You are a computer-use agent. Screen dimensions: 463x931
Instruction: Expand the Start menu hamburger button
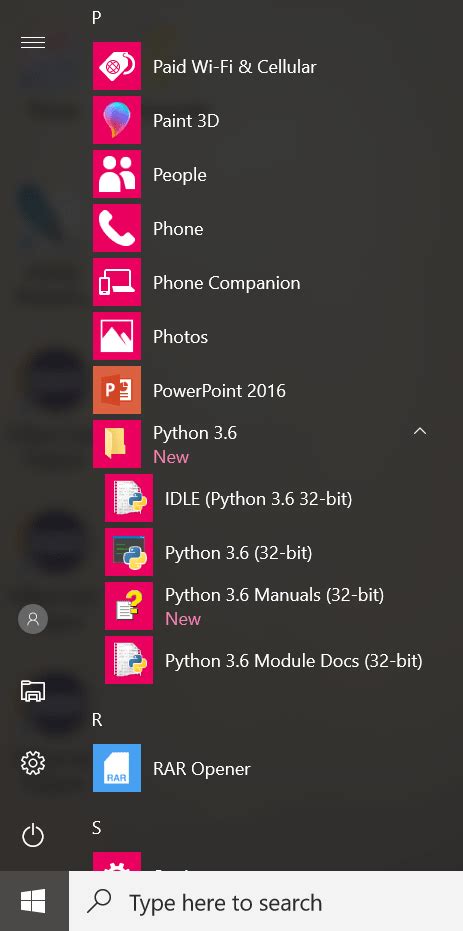coord(33,43)
